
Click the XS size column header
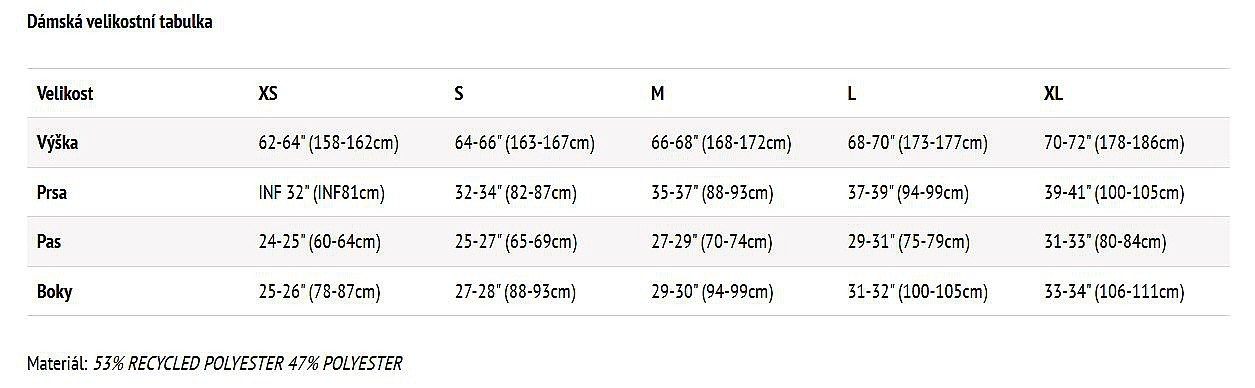(x=267, y=93)
